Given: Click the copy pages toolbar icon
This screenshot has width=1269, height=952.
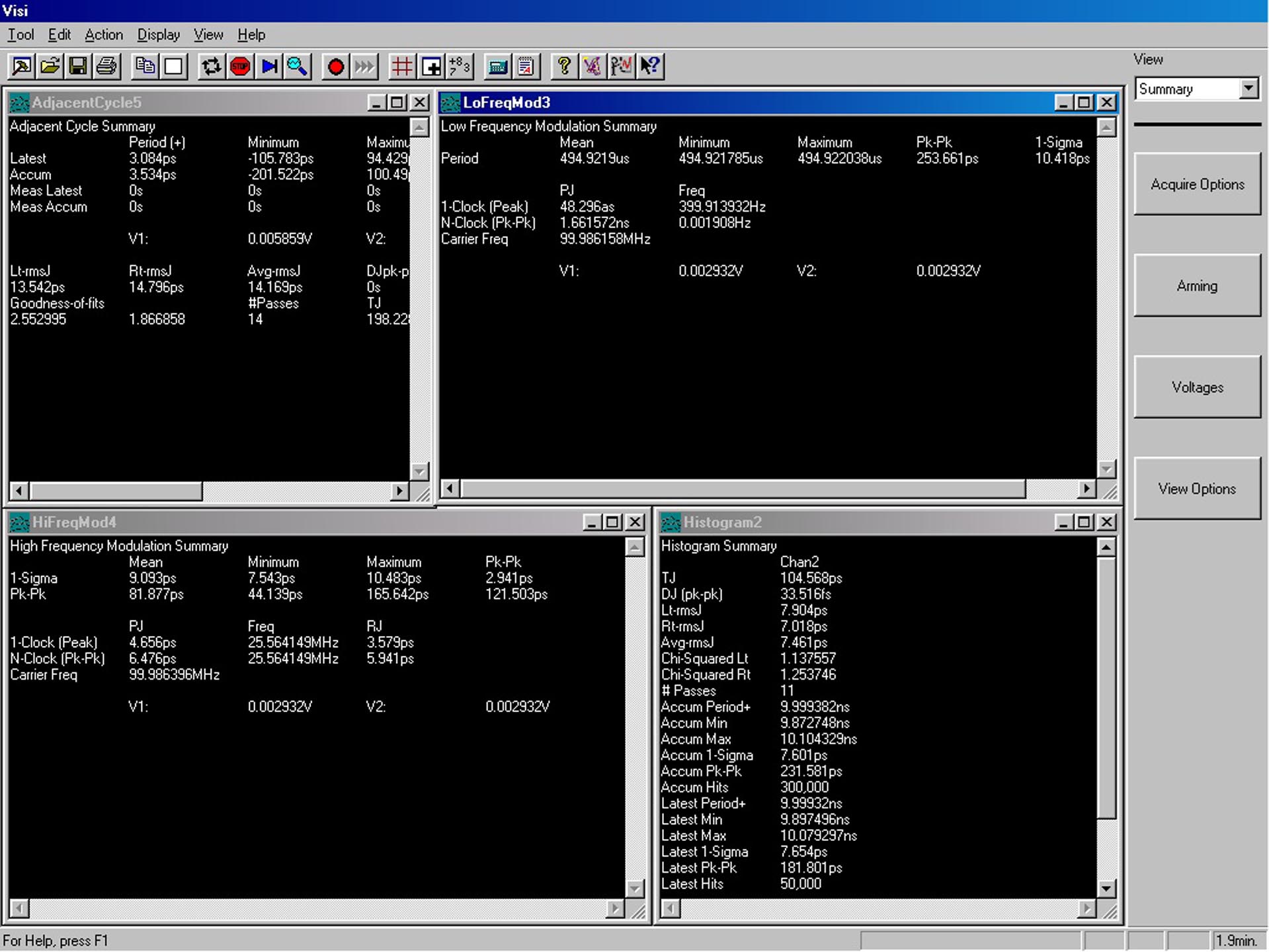Looking at the screenshot, I should pyautogui.click(x=145, y=66).
